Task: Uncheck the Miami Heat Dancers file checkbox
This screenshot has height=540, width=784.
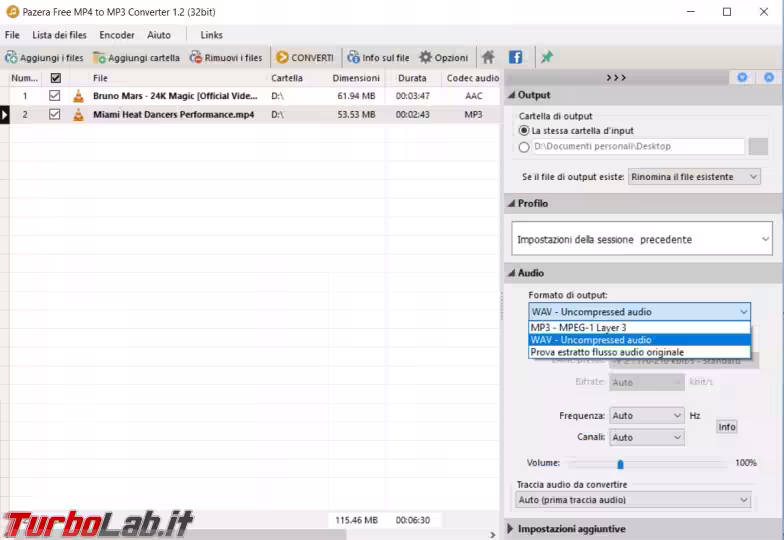Action: pyautogui.click(x=54, y=114)
